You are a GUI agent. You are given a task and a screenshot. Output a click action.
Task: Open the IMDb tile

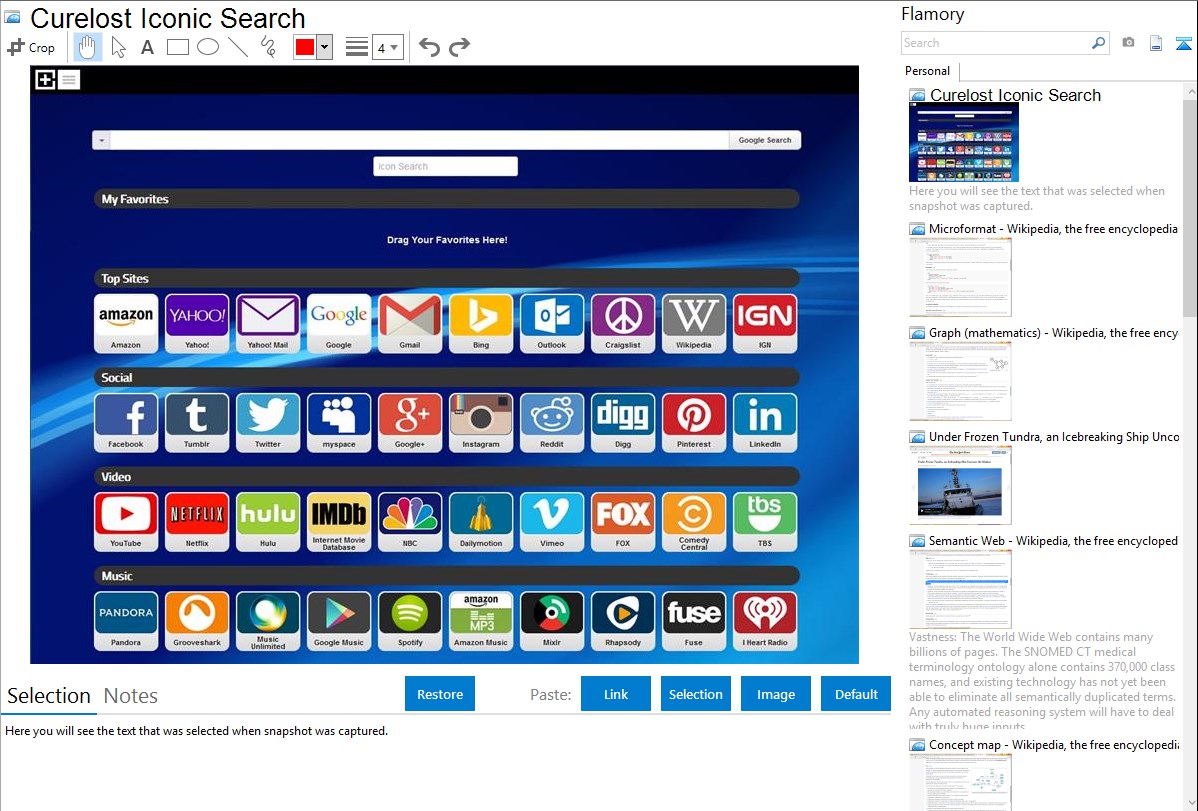click(x=338, y=522)
